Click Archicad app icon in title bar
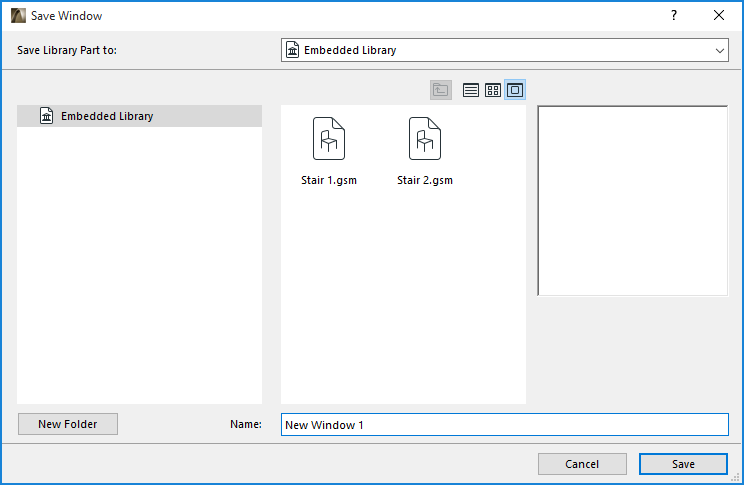The height and width of the screenshot is (485, 744). point(18,16)
